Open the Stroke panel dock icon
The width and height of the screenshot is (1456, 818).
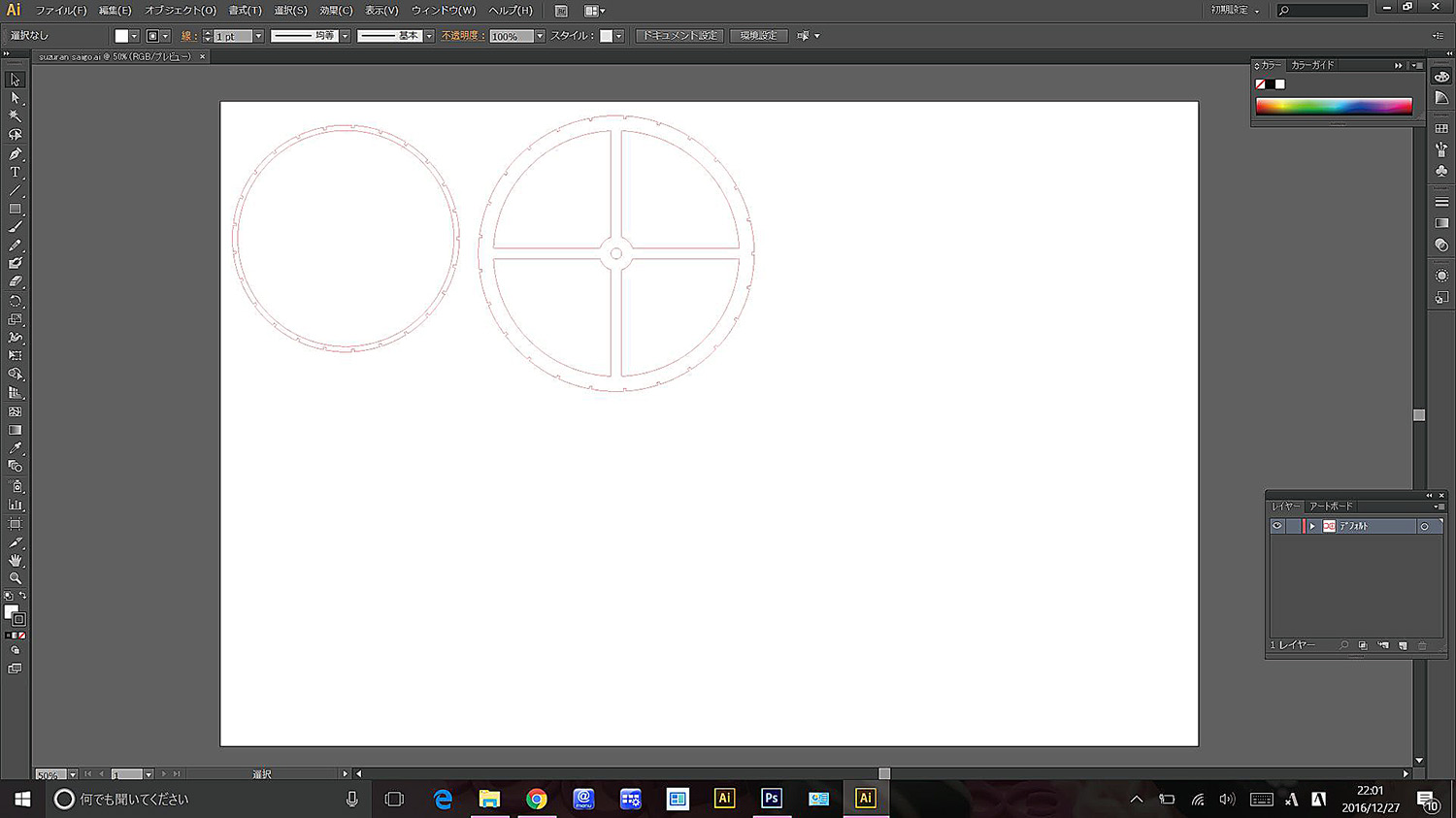pos(1441,202)
